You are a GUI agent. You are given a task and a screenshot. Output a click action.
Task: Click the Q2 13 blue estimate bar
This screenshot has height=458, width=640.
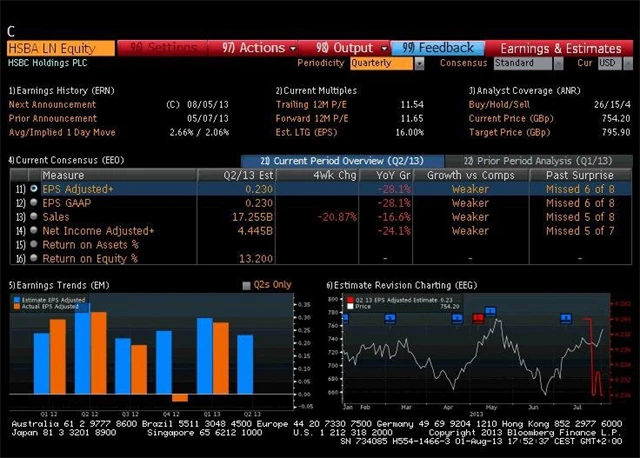coord(245,365)
